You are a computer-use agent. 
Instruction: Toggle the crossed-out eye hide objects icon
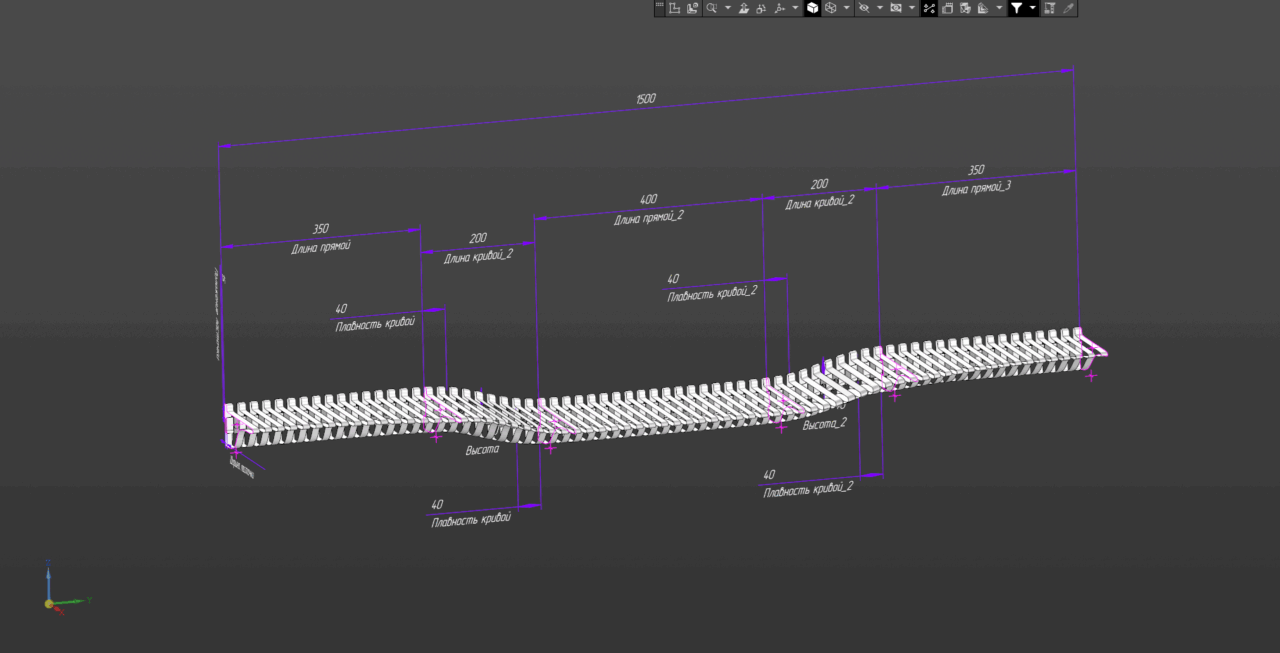pos(863,8)
